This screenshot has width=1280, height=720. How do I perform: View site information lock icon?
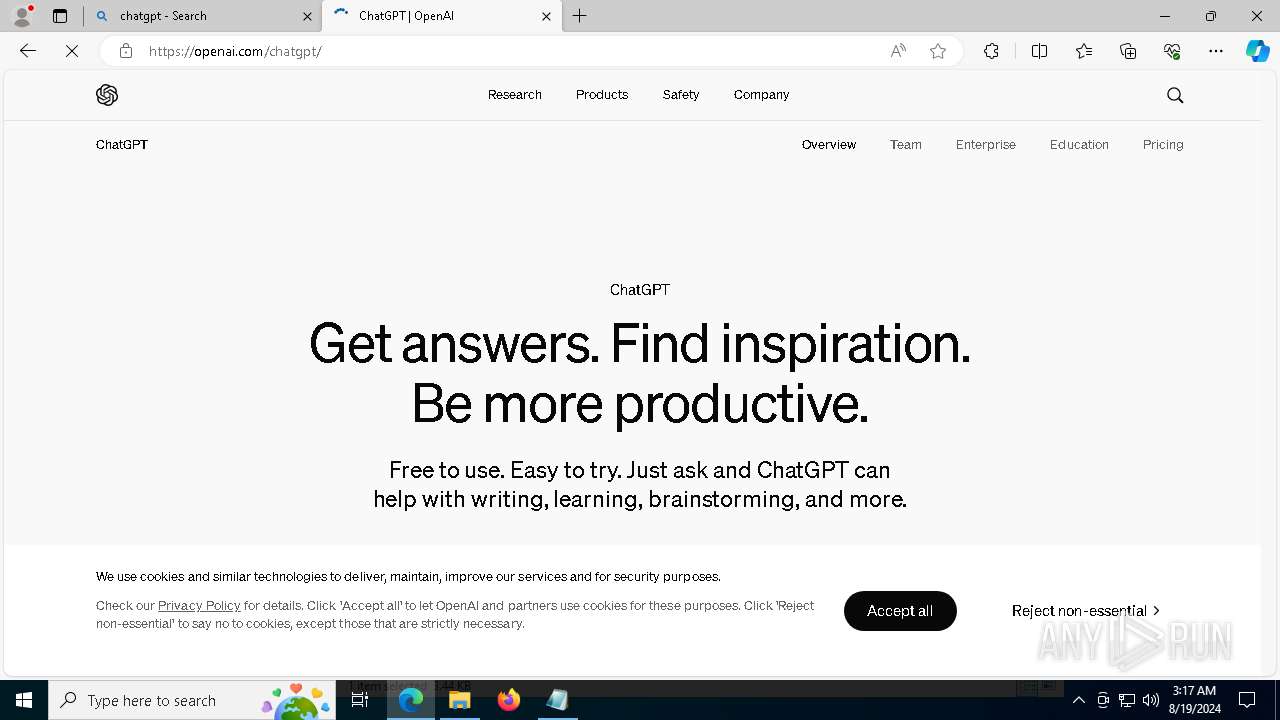click(x=125, y=51)
